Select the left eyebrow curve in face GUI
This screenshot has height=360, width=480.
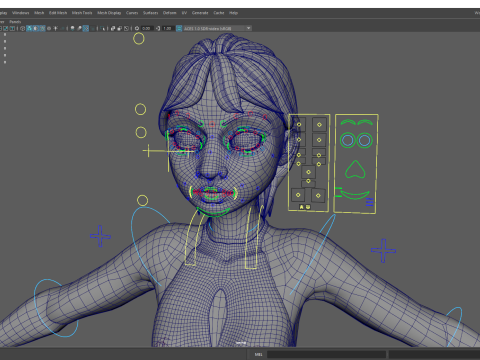pos(348,122)
